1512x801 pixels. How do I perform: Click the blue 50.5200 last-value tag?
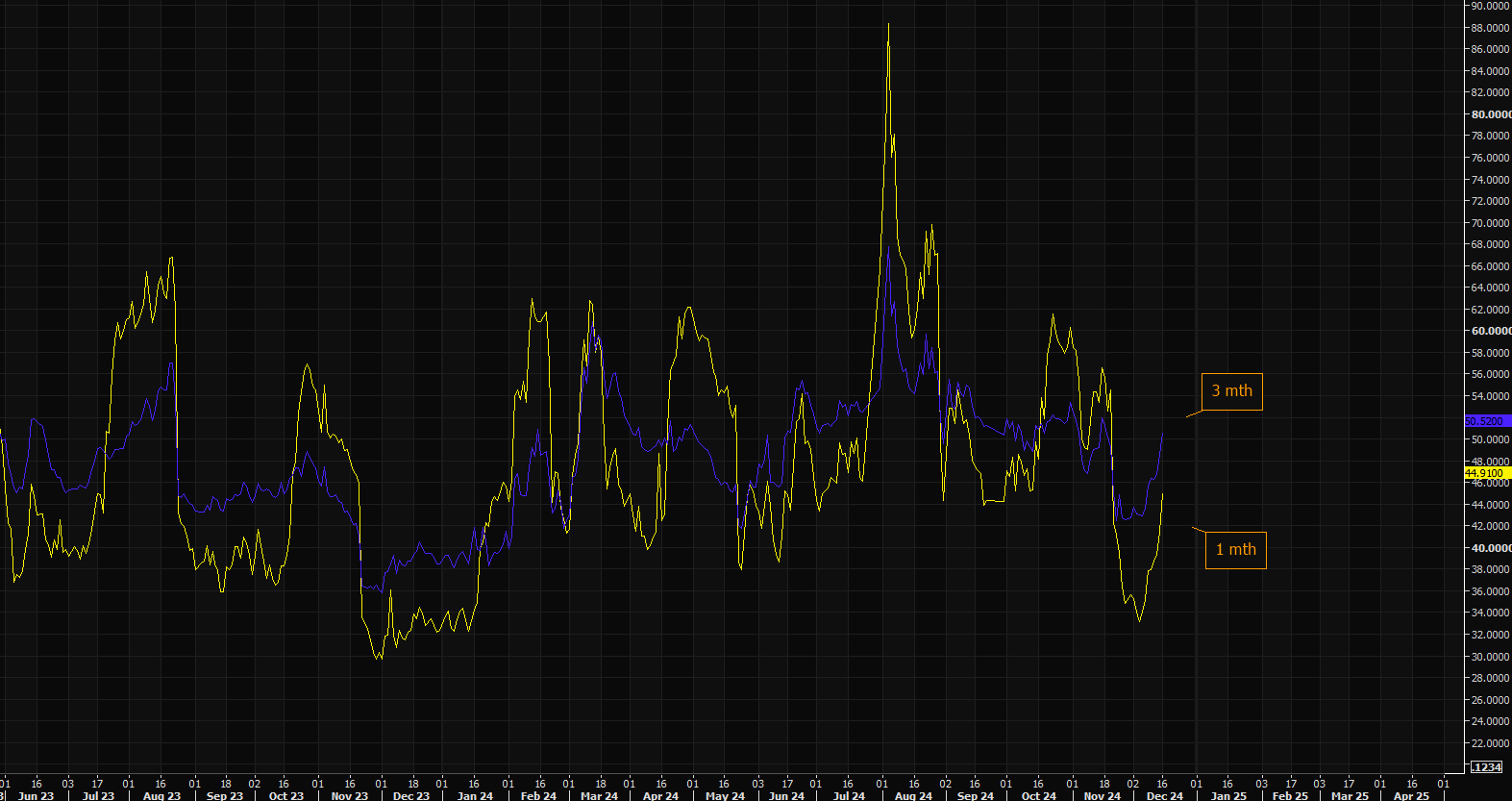(1486, 421)
